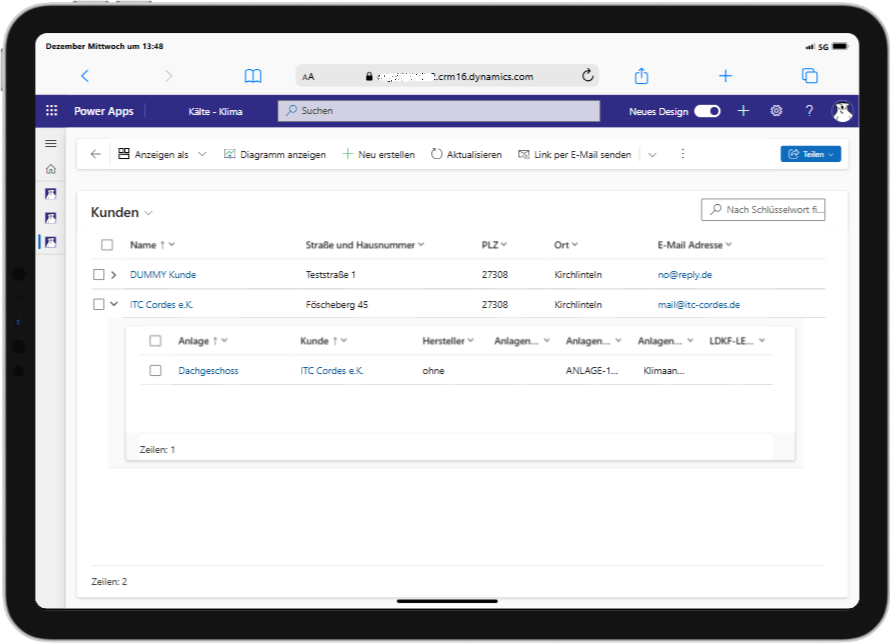Open the Safari share icon
The image size is (890, 643).
pyautogui.click(x=642, y=76)
